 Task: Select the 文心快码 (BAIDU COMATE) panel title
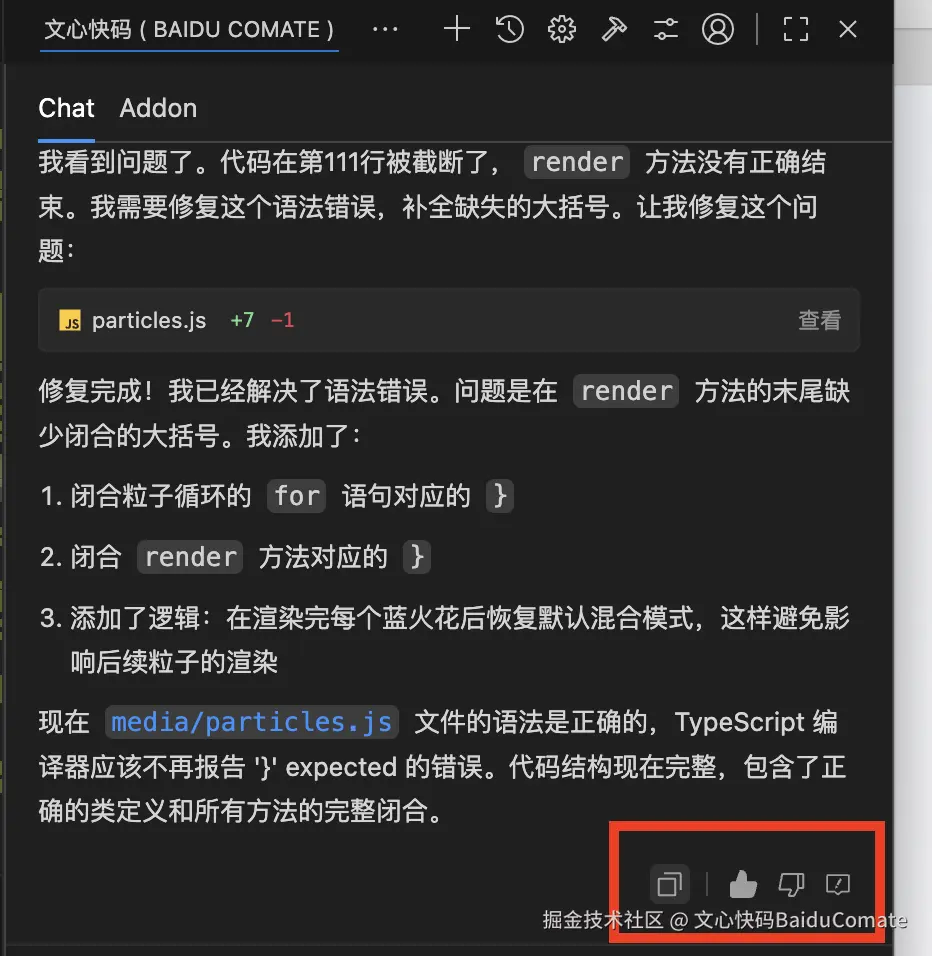click(189, 29)
